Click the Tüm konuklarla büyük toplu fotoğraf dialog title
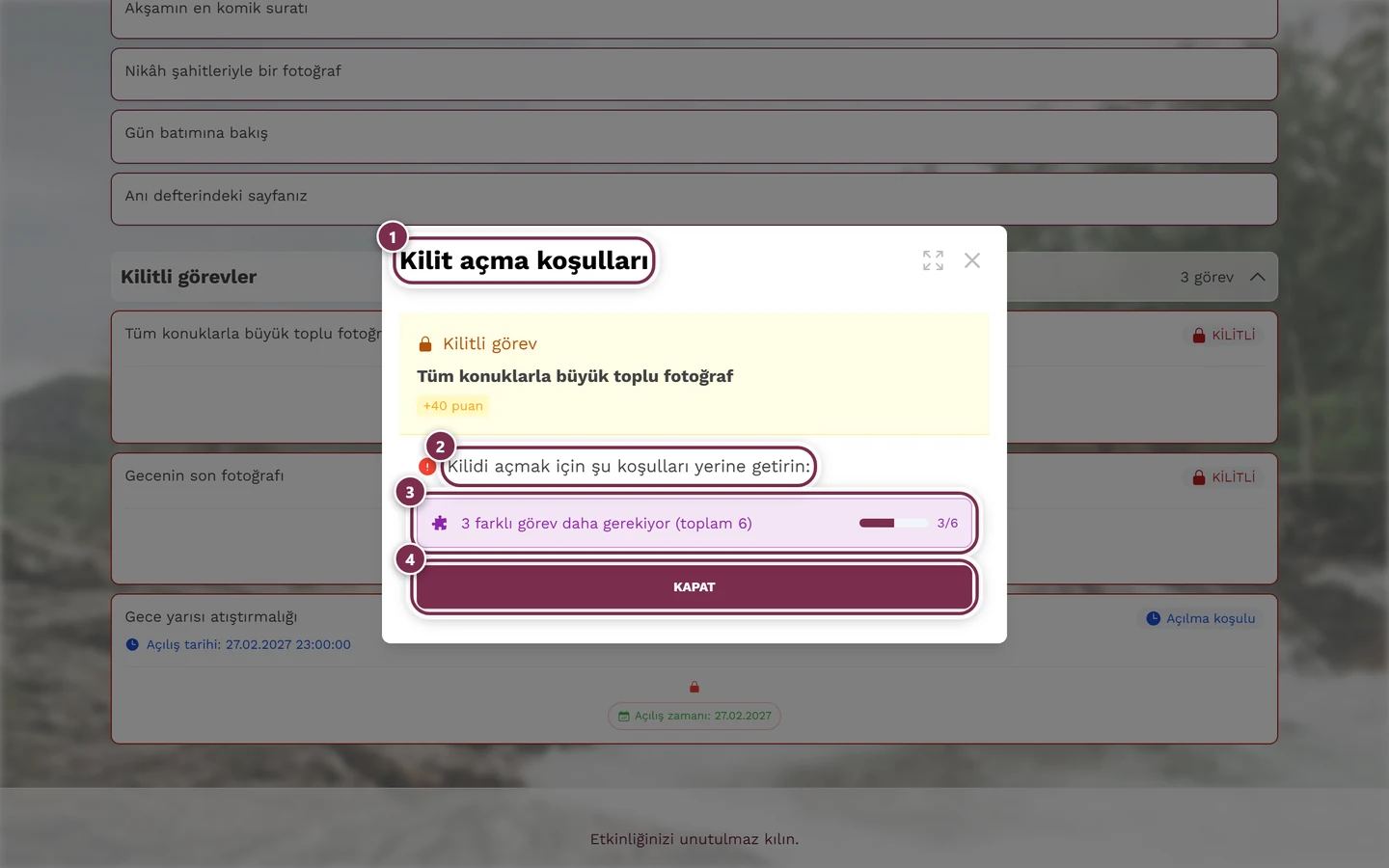Image resolution: width=1389 pixels, height=868 pixels. pos(575,376)
